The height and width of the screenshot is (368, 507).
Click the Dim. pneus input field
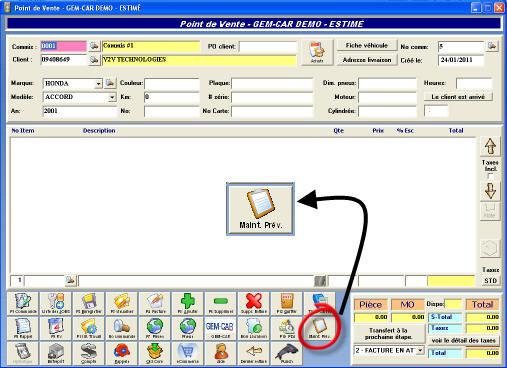[387, 83]
